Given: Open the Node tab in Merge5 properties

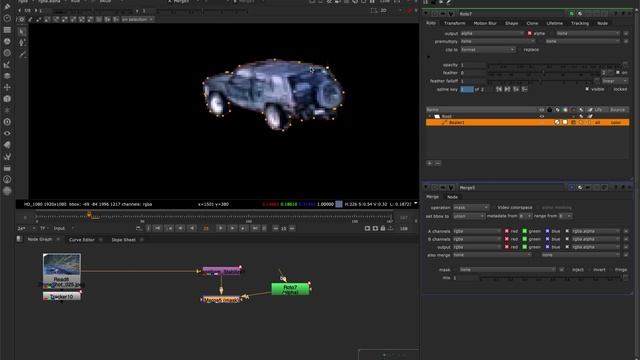Looking at the screenshot, I should click(452, 197).
